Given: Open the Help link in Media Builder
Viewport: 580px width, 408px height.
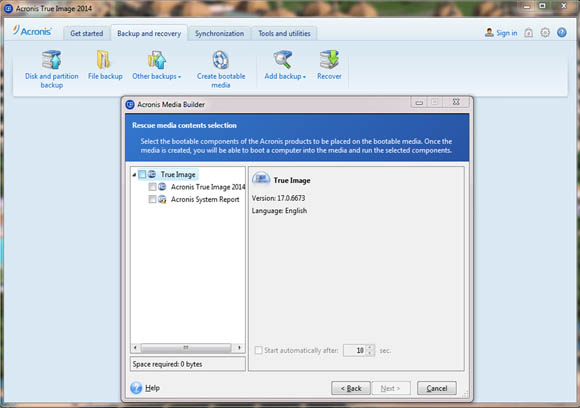Looking at the screenshot, I should [152, 388].
